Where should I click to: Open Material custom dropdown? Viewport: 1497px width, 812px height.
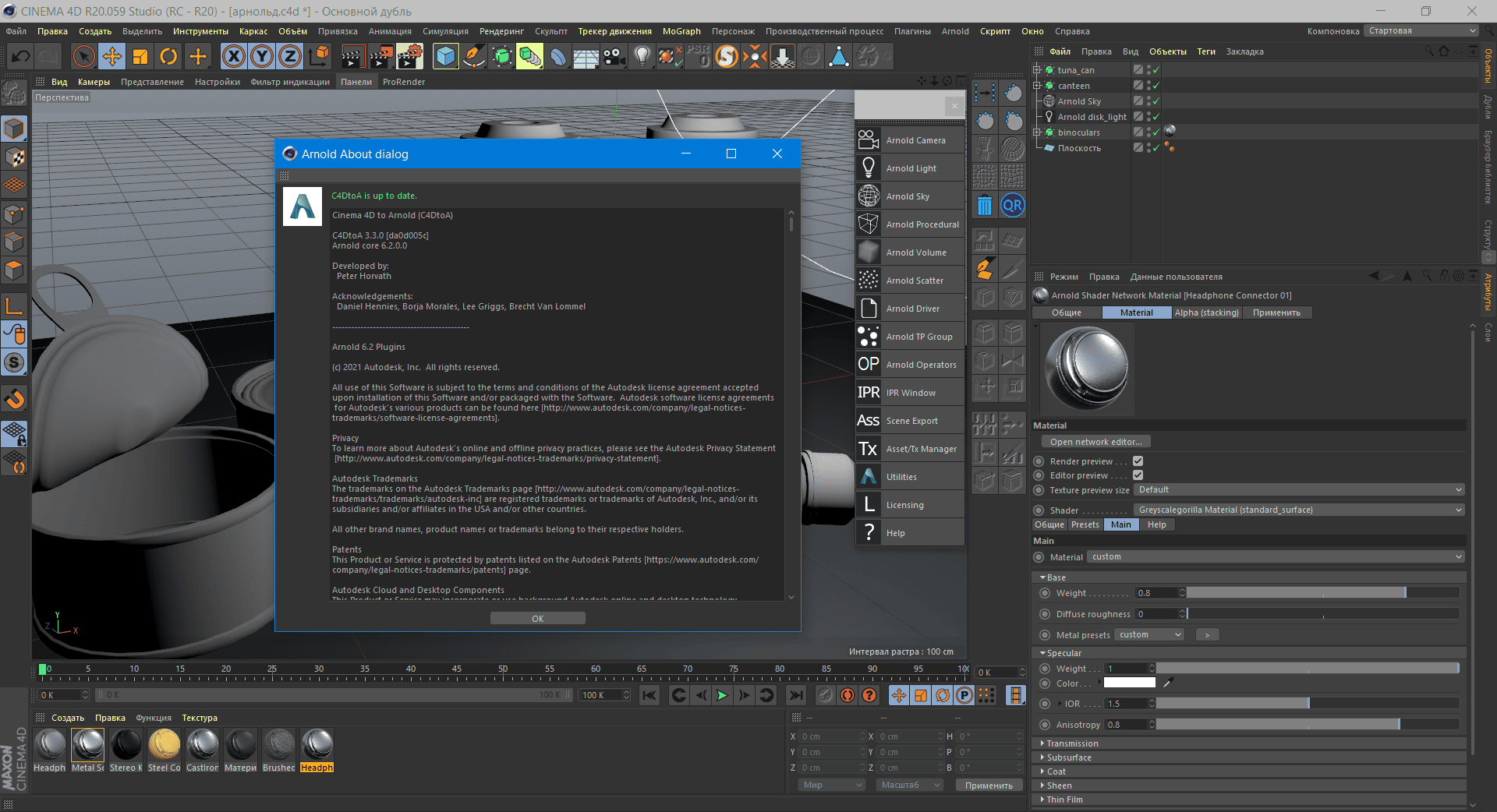[1276, 557]
